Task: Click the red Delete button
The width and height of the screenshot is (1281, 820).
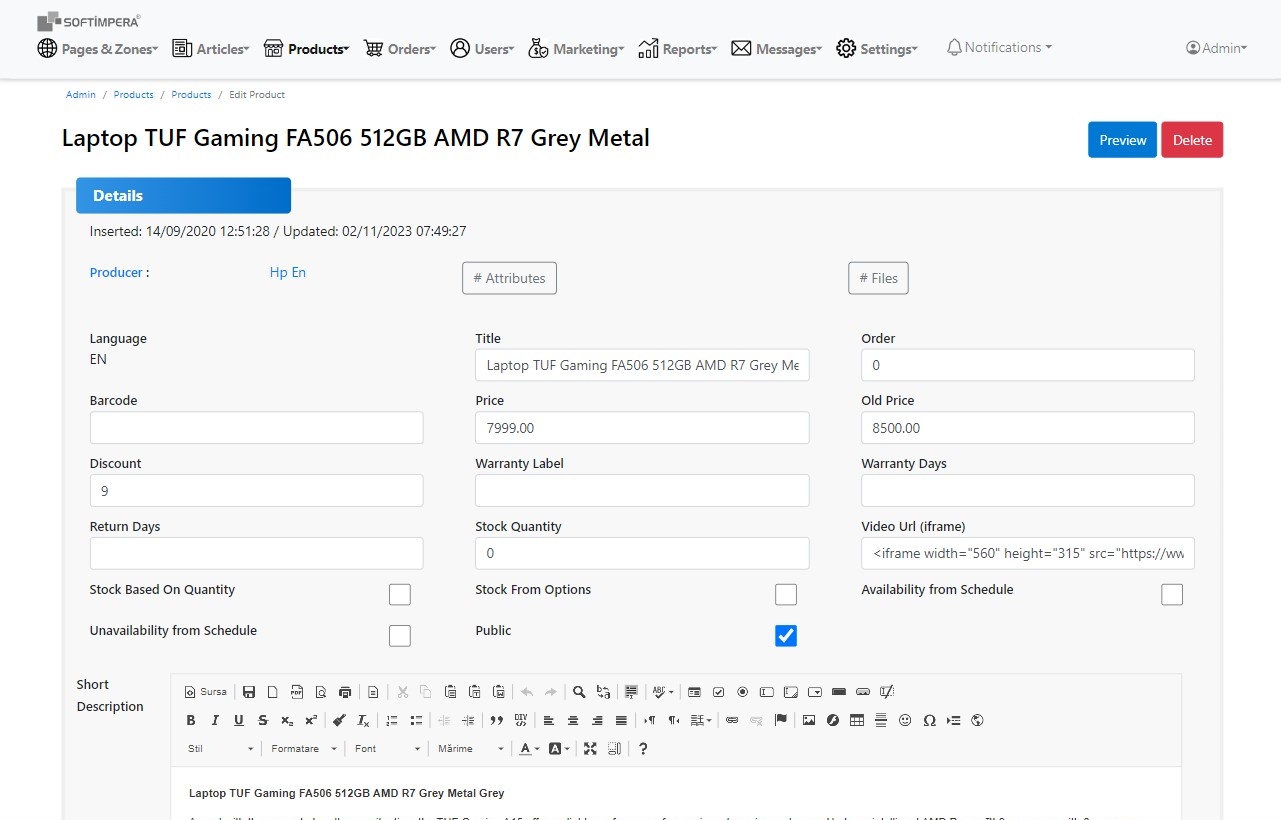Action: point(1192,140)
